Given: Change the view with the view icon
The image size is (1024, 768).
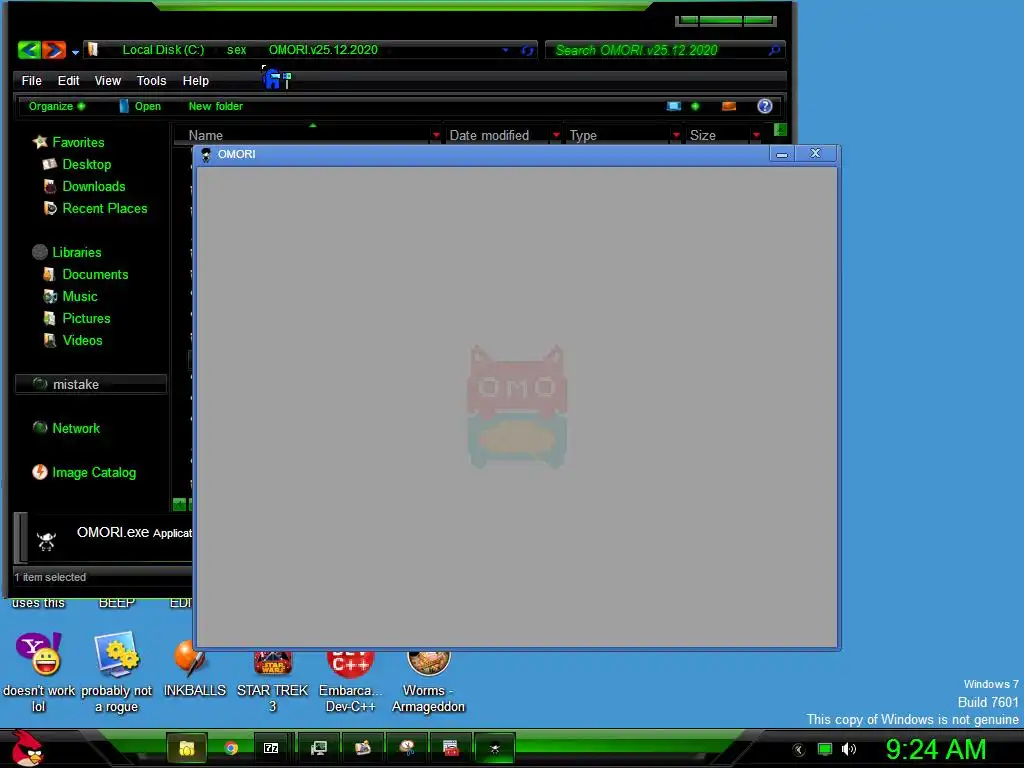Looking at the screenshot, I should click(x=674, y=106).
